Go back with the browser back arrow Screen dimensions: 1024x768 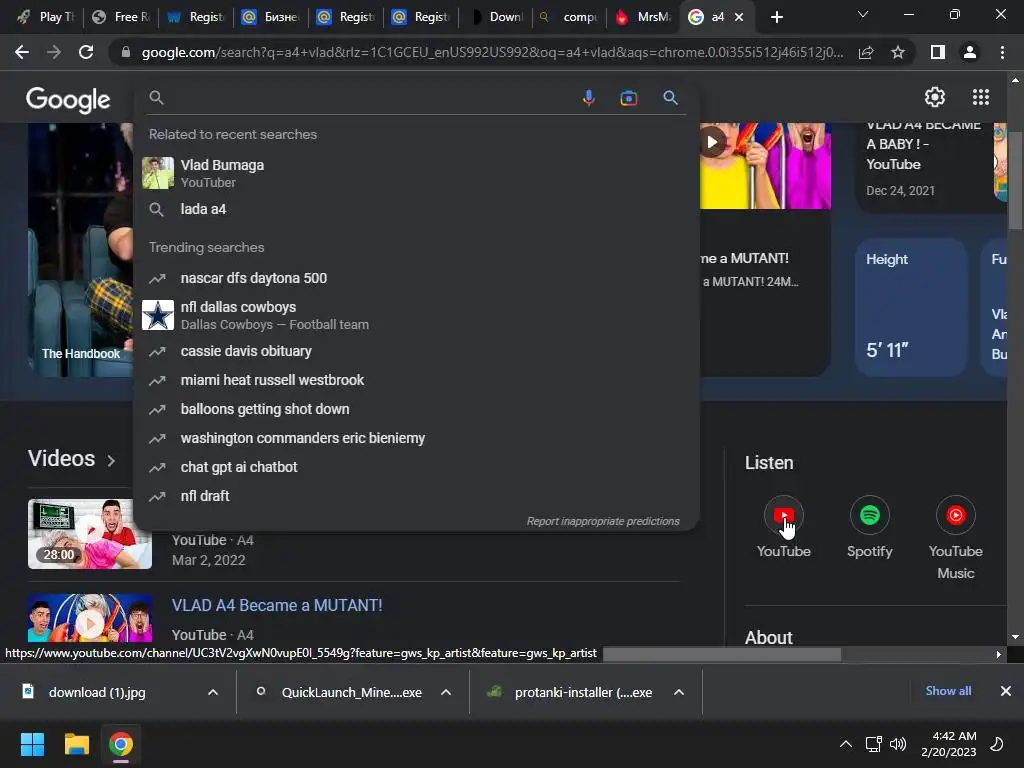pyautogui.click(x=22, y=52)
